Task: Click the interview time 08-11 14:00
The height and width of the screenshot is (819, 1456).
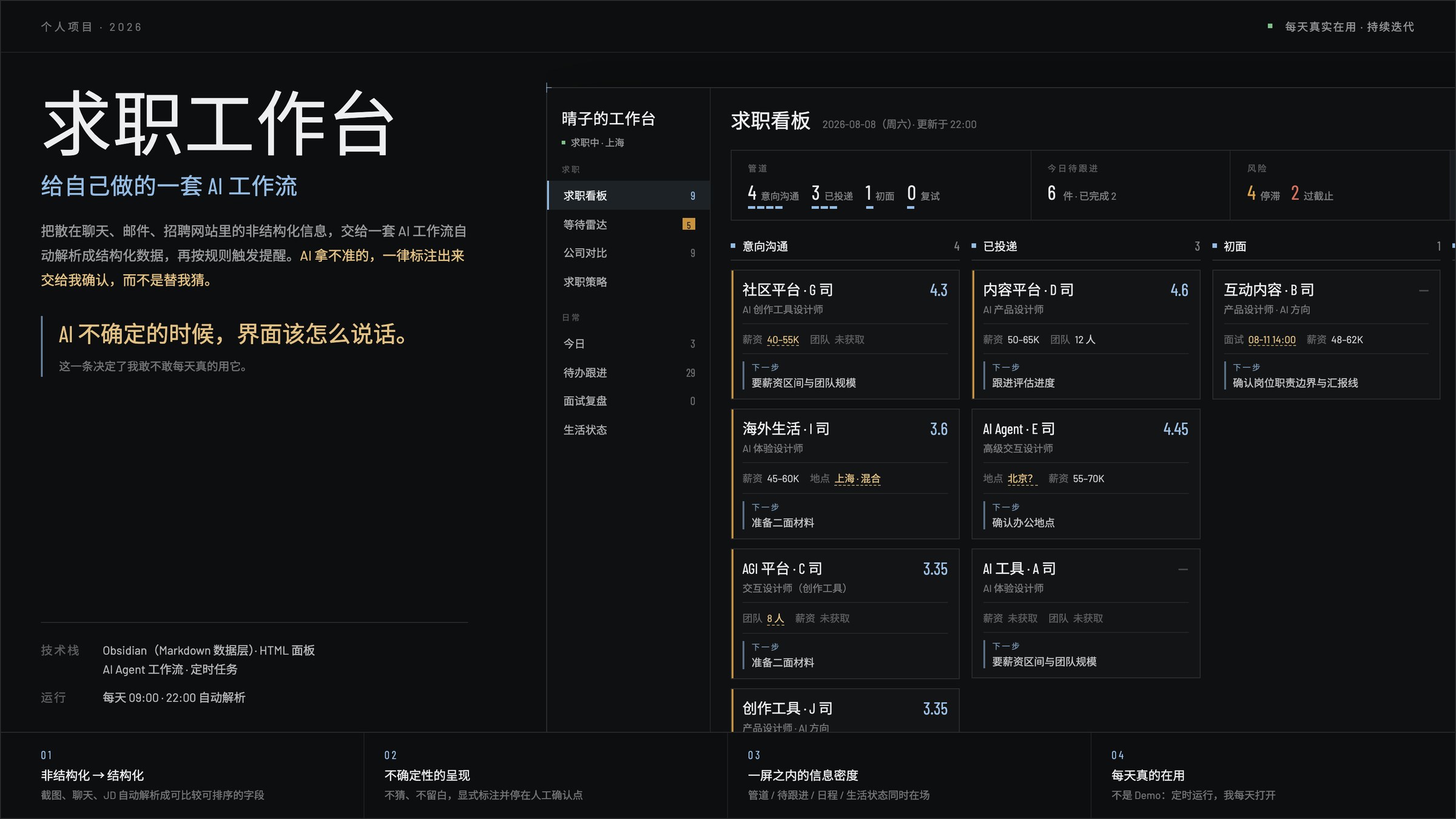Action: click(x=1272, y=340)
